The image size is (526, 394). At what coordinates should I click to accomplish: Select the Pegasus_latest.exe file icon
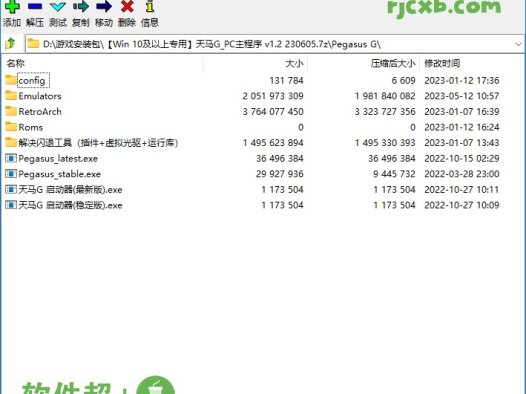[11, 158]
